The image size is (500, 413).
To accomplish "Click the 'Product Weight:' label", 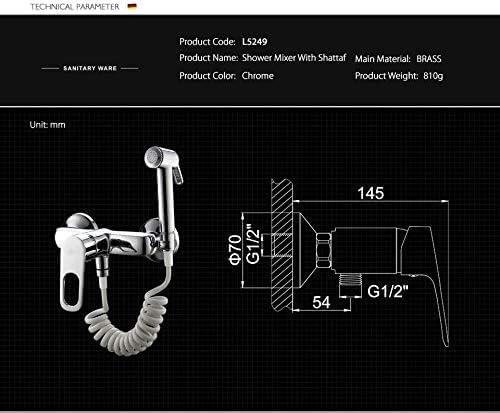I will click(386, 76).
